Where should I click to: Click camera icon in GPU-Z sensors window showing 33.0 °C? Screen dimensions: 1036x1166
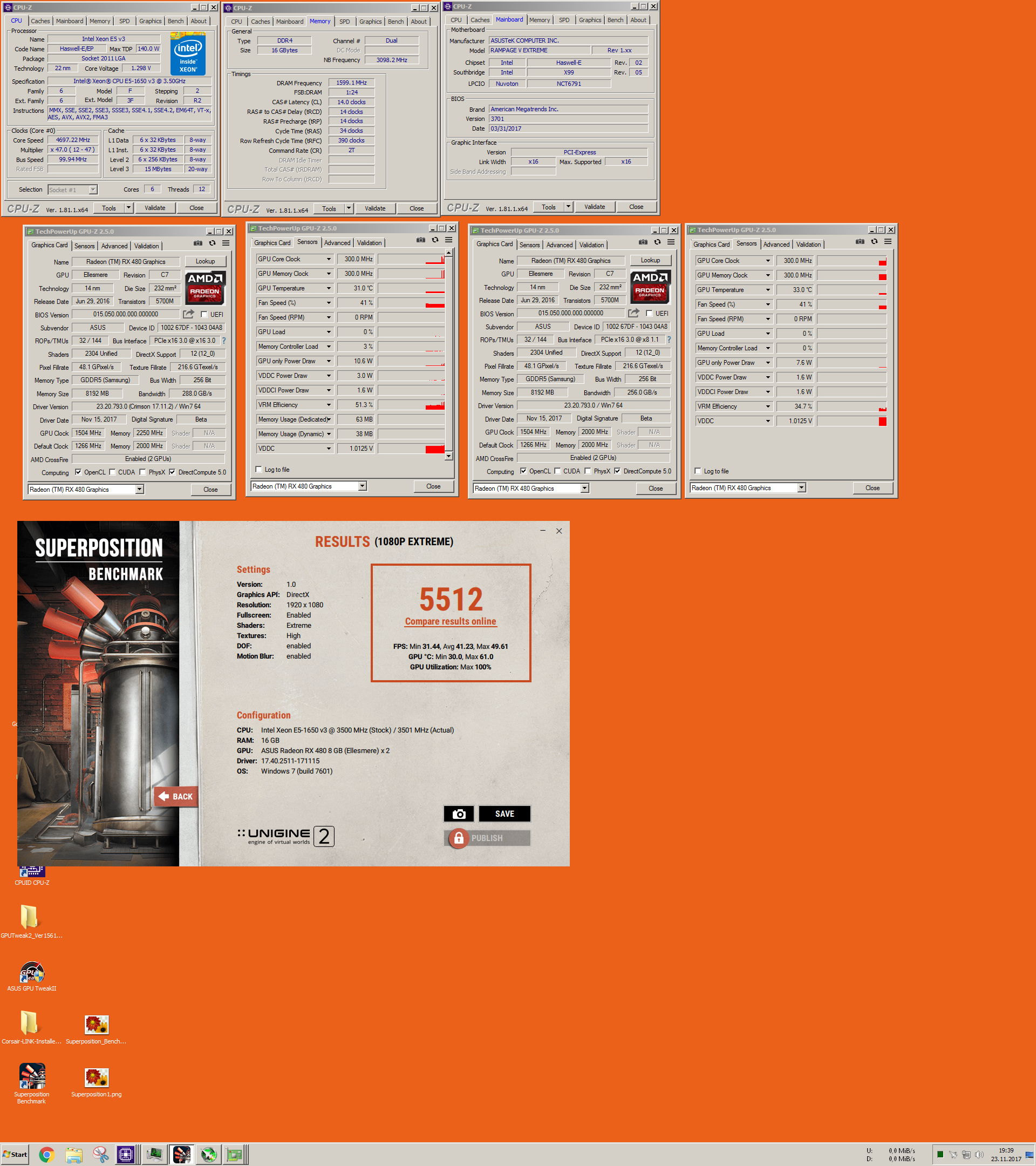[x=860, y=241]
